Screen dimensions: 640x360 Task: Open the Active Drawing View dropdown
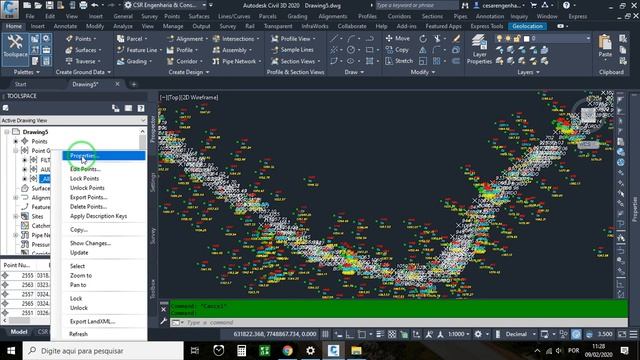pyautogui.click(x=73, y=120)
